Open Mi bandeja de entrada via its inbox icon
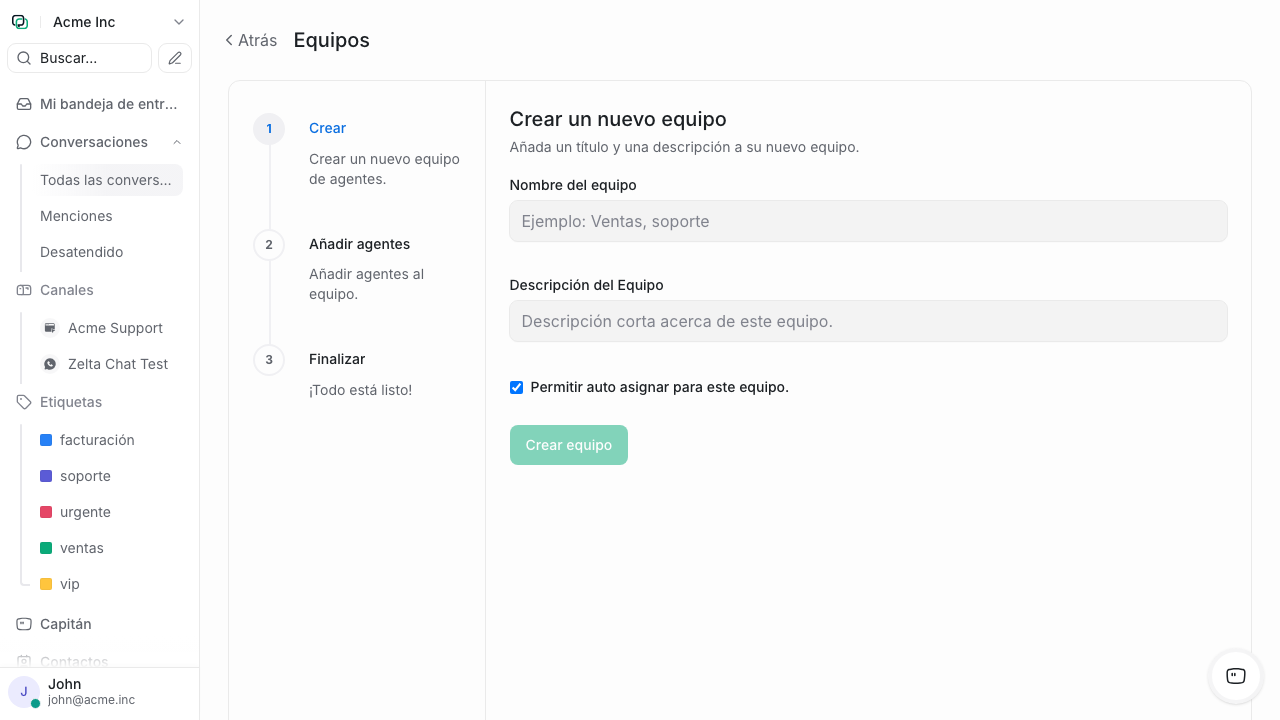1280x720 pixels. click(x=23, y=104)
